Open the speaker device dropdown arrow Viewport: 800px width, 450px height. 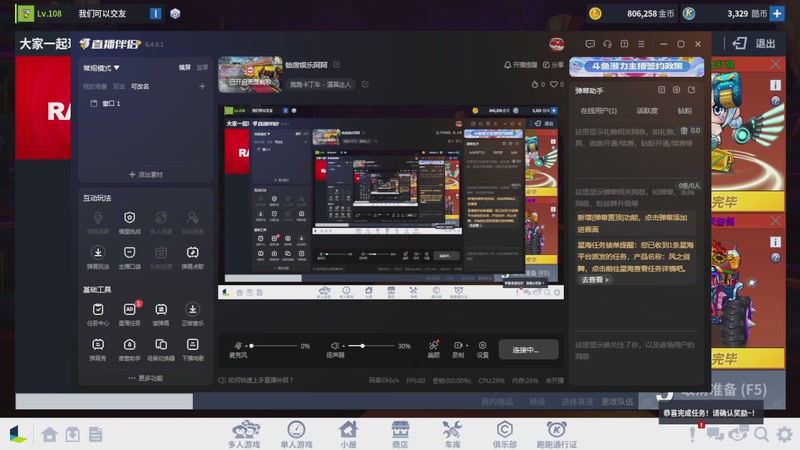[343, 346]
